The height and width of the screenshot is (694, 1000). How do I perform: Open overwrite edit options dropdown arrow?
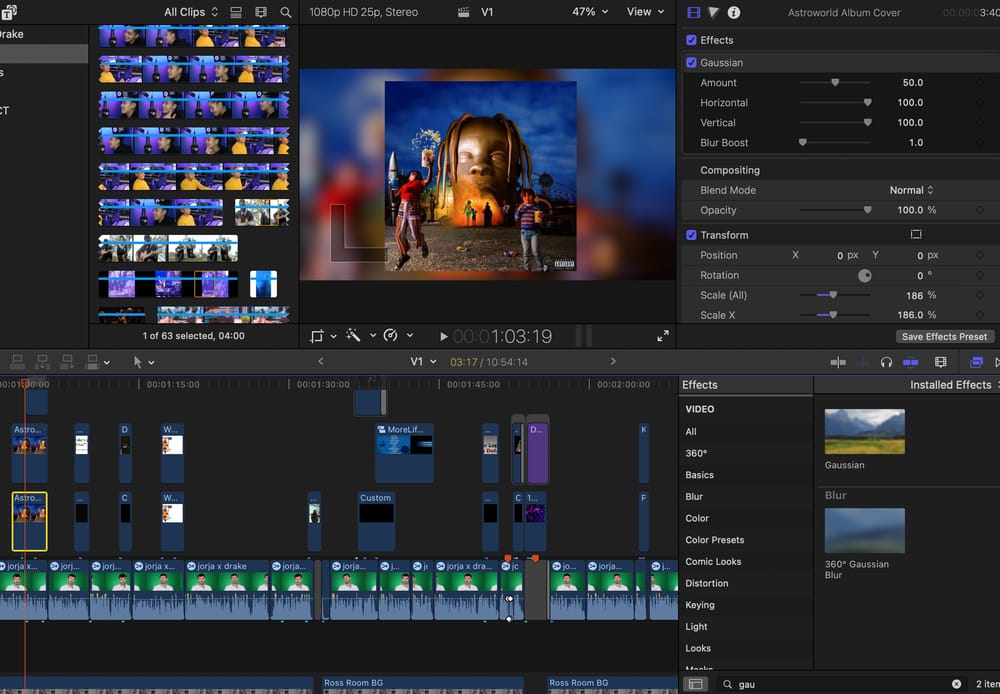[107, 362]
